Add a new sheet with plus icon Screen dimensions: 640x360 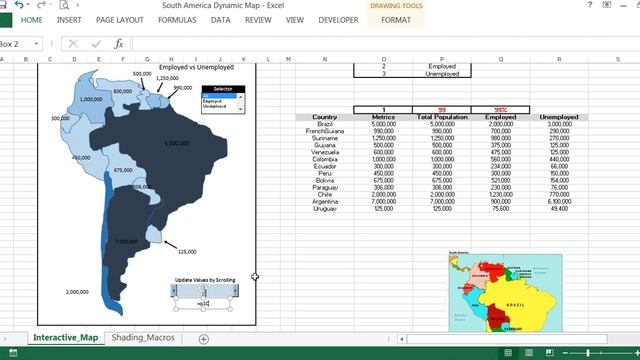coord(204,339)
